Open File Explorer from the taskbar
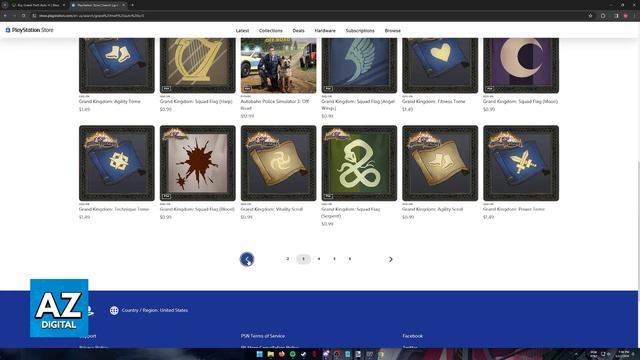The height and width of the screenshot is (360, 640). click(x=270, y=354)
